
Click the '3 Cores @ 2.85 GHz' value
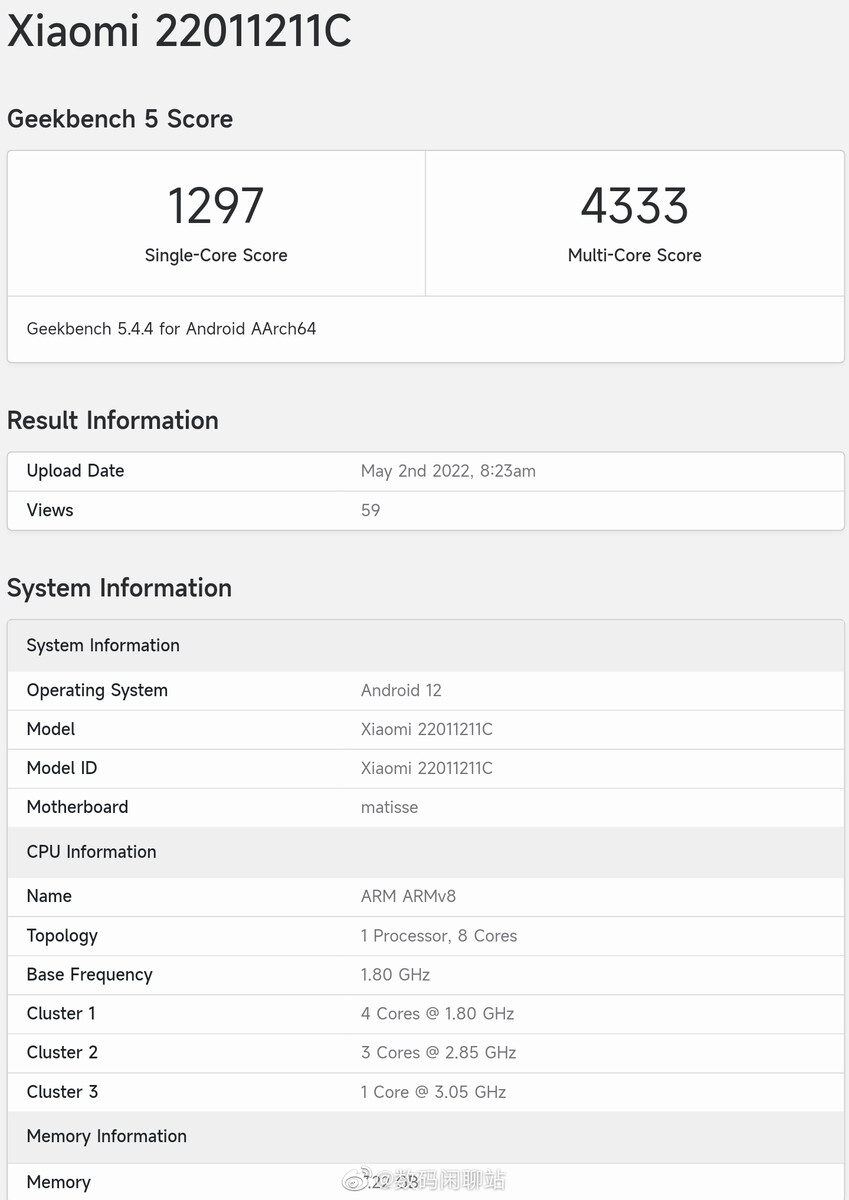coord(439,1053)
